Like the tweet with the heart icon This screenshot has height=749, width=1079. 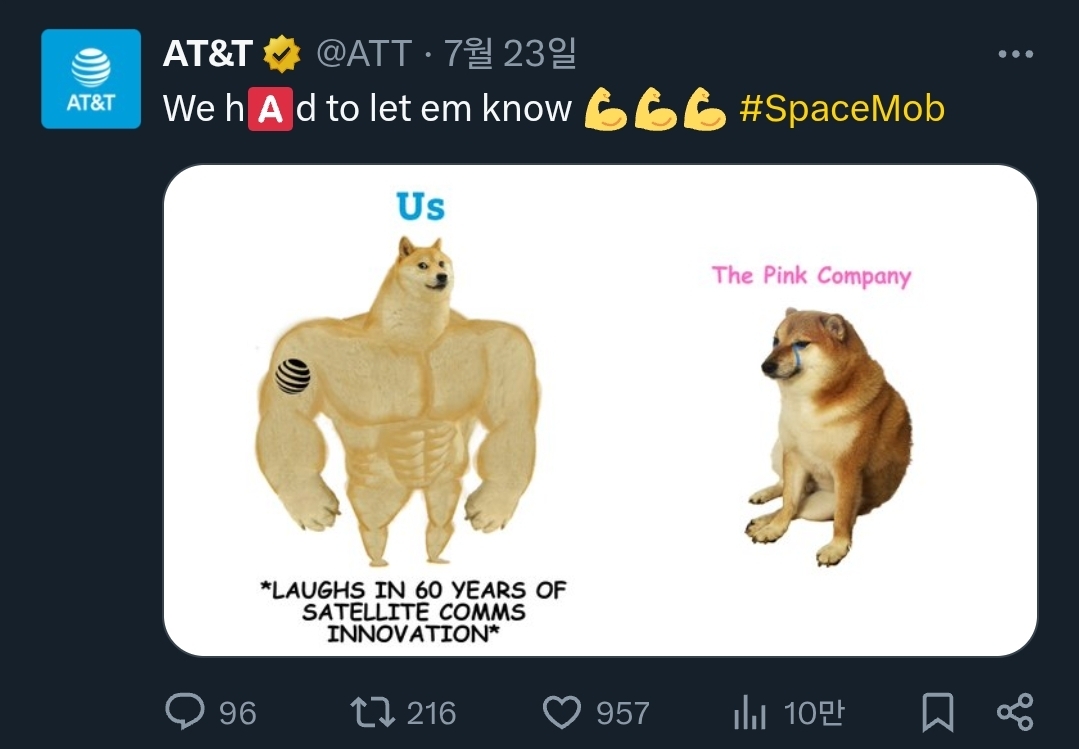point(562,712)
